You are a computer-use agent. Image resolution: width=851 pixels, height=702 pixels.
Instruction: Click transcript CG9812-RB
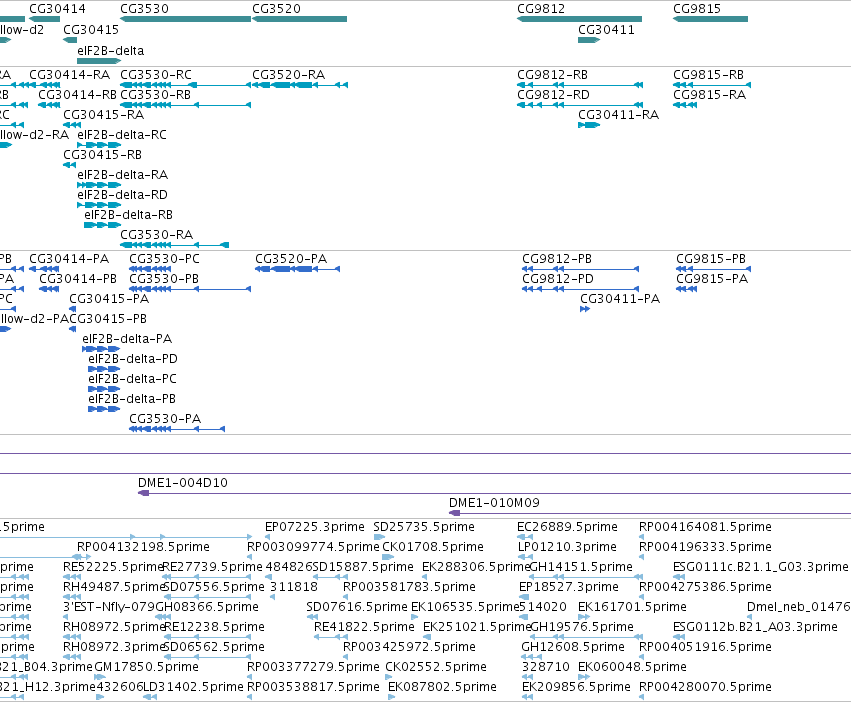point(552,75)
